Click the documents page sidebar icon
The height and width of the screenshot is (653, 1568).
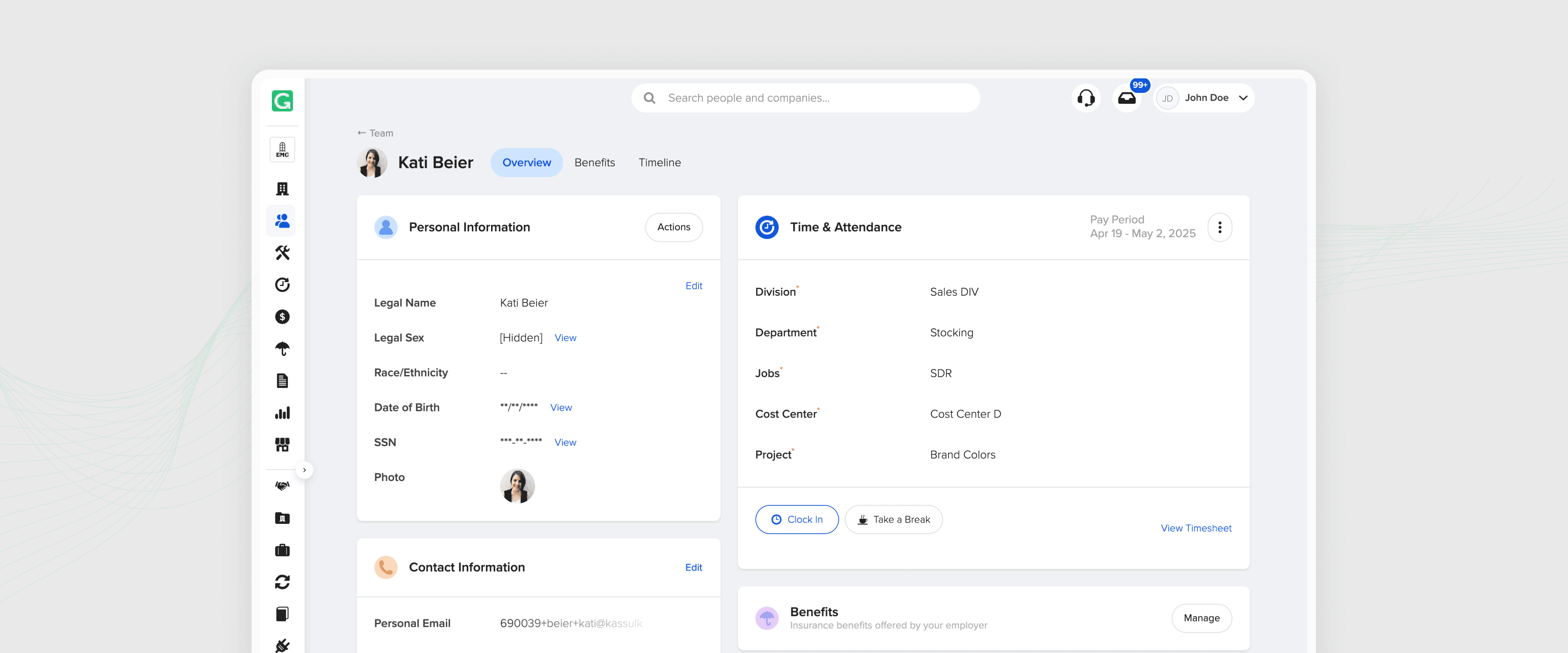282,381
